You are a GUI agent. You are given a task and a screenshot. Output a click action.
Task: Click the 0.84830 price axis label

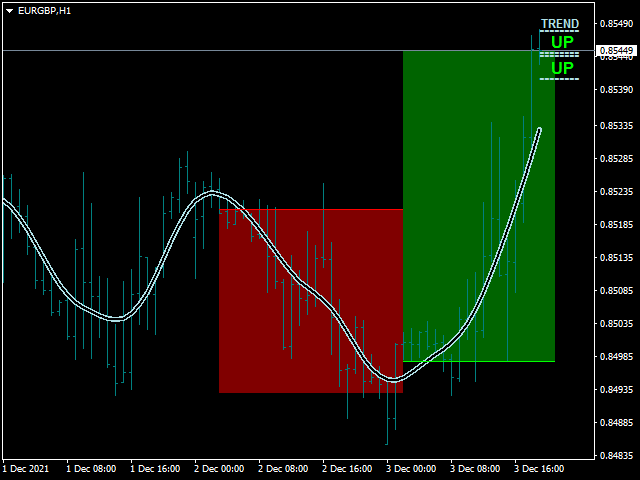point(613,456)
